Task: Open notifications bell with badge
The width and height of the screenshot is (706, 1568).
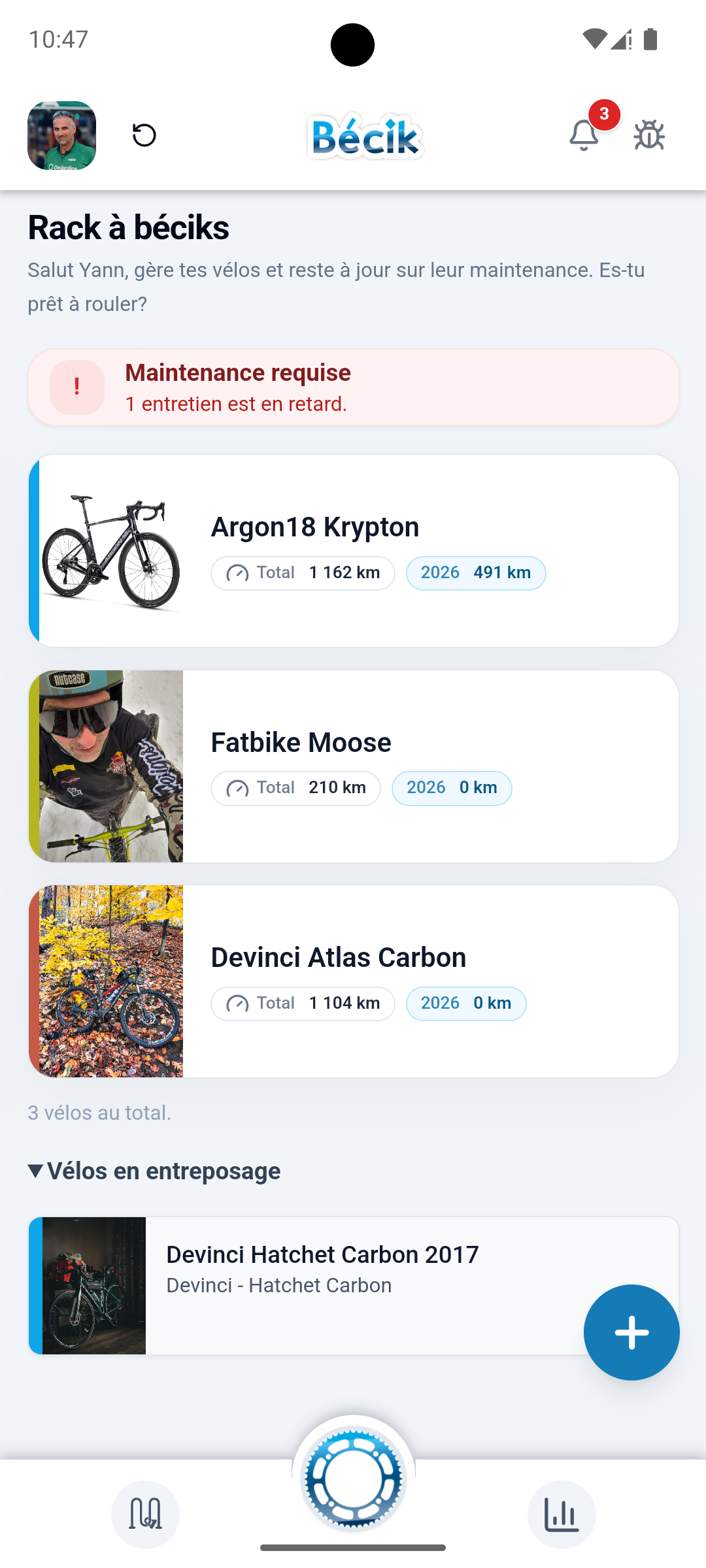Action: (584, 135)
